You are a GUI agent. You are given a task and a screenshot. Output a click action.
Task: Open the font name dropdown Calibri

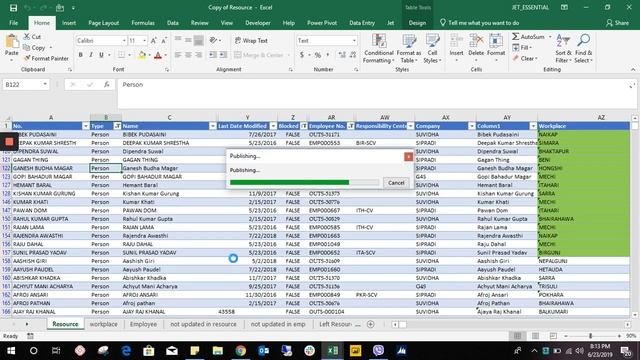tap(124, 40)
